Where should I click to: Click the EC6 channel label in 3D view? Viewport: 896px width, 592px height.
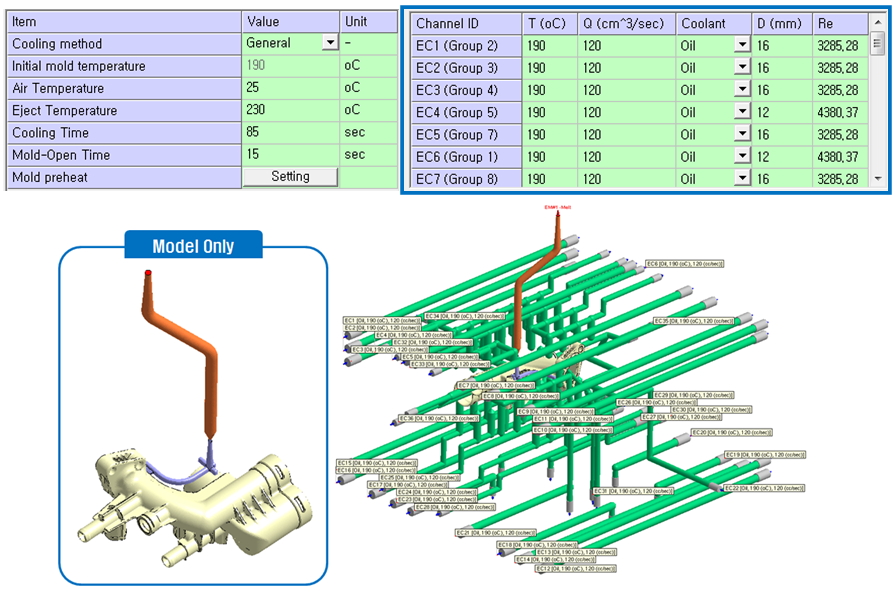(685, 264)
